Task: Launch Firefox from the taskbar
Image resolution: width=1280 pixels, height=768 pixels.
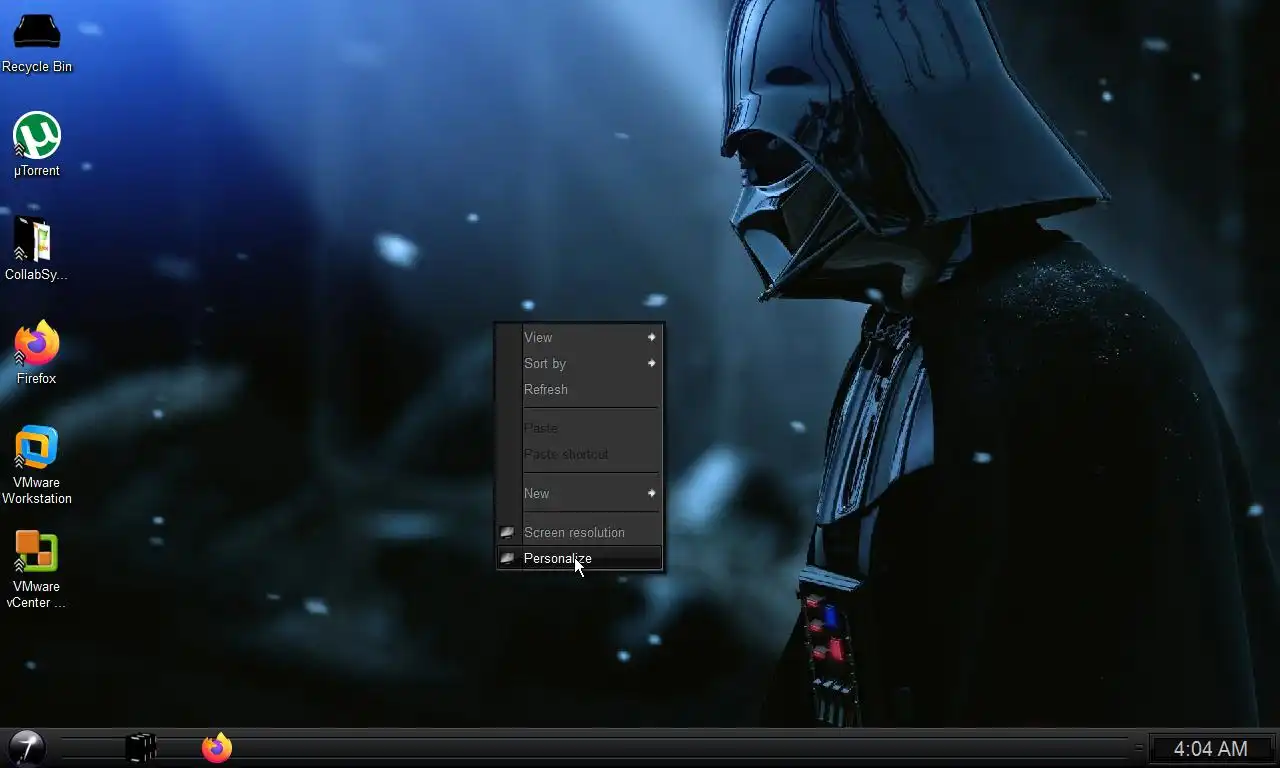Action: 217,747
